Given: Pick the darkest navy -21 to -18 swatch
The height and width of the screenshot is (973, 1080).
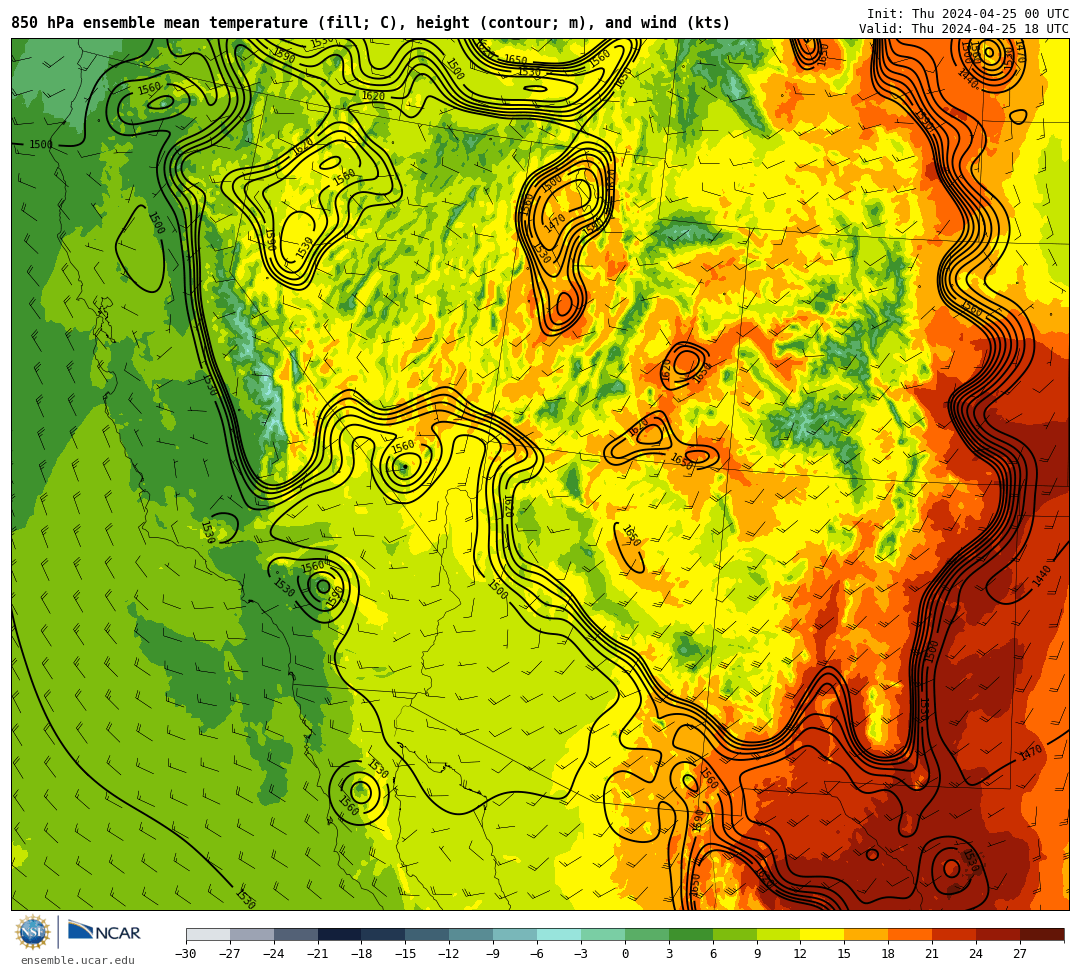Looking at the screenshot, I should click(x=340, y=934).
